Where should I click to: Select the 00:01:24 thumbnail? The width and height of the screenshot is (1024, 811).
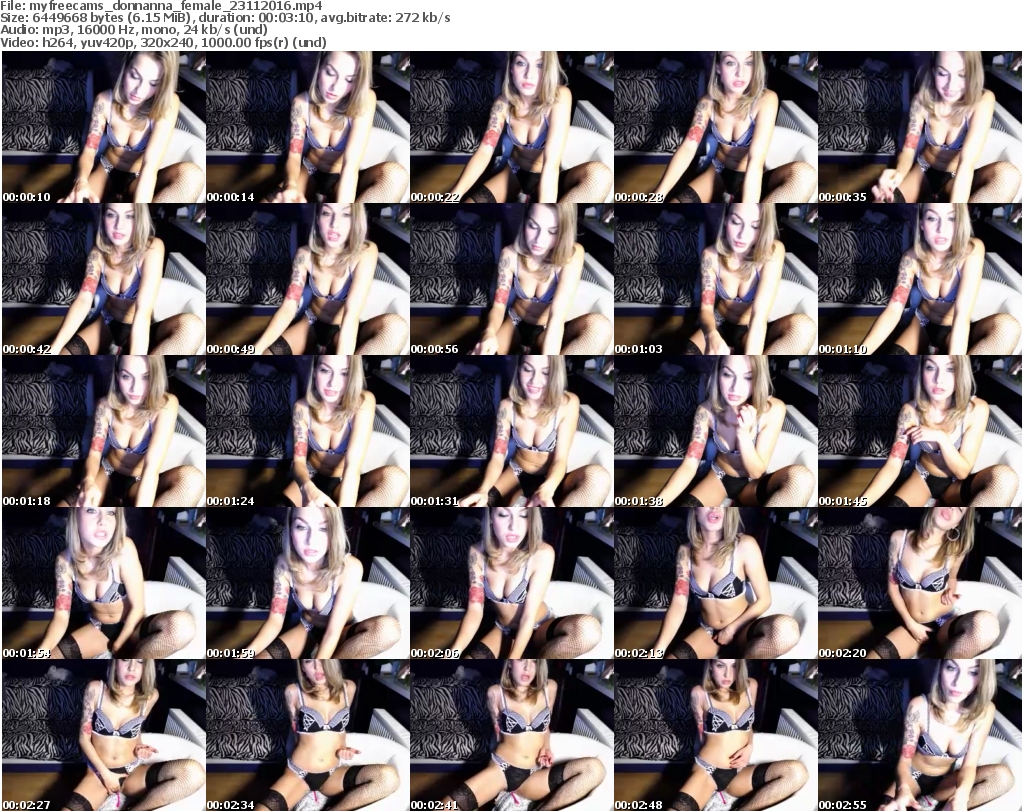click(308, 432)
